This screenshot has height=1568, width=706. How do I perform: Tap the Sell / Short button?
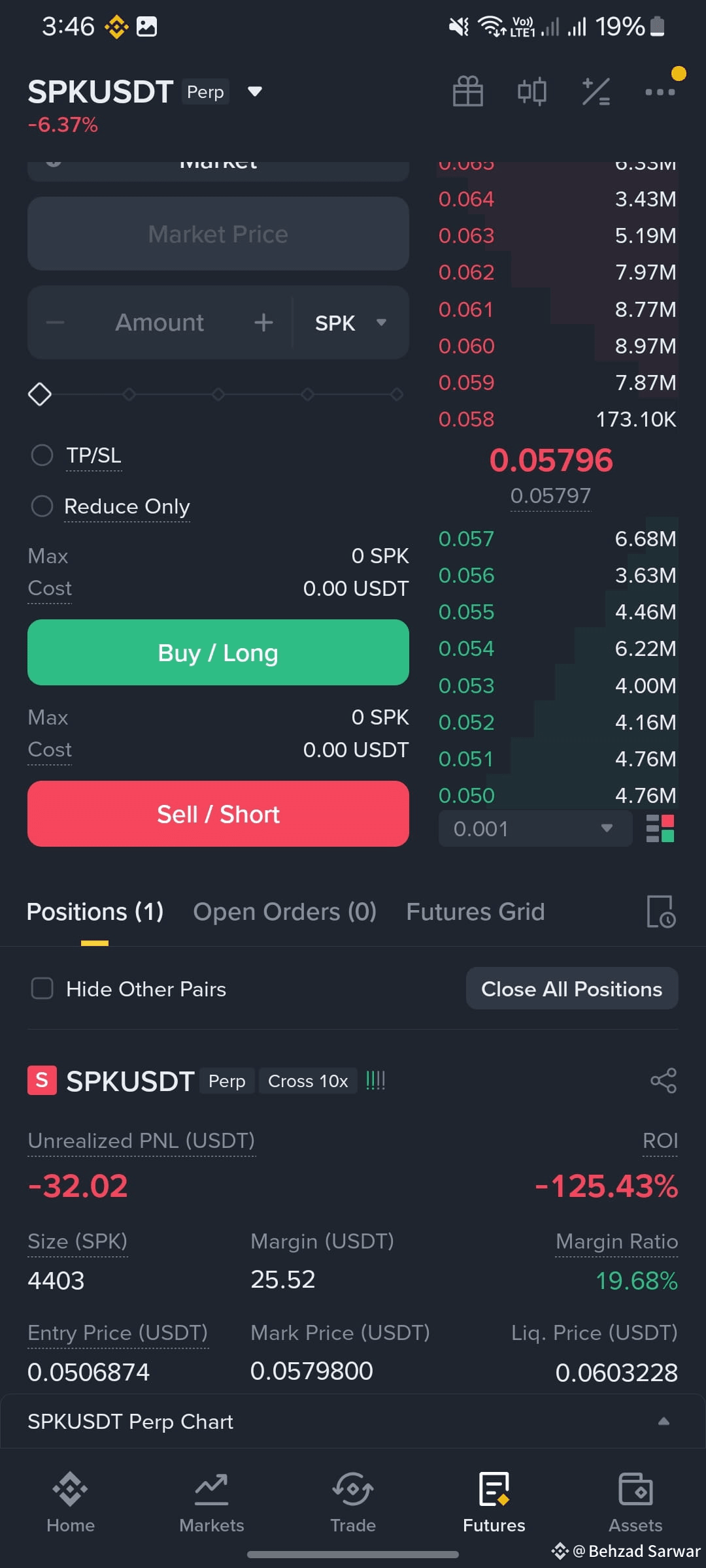[x=218, y=814]
